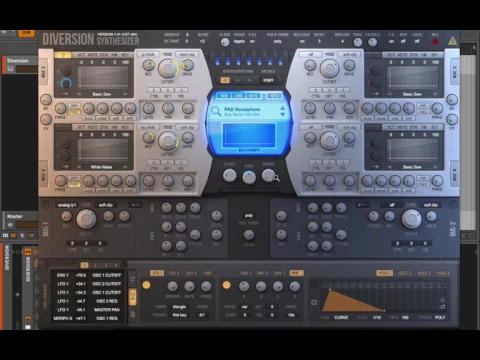Click the preset search magnifier icon
The width and height of the screenshot is (480, 360).
[216, 111]
